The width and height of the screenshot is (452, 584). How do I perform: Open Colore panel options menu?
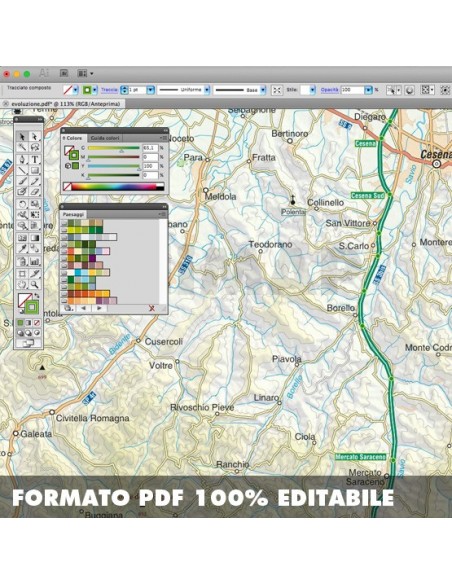[x=163, y=138]
